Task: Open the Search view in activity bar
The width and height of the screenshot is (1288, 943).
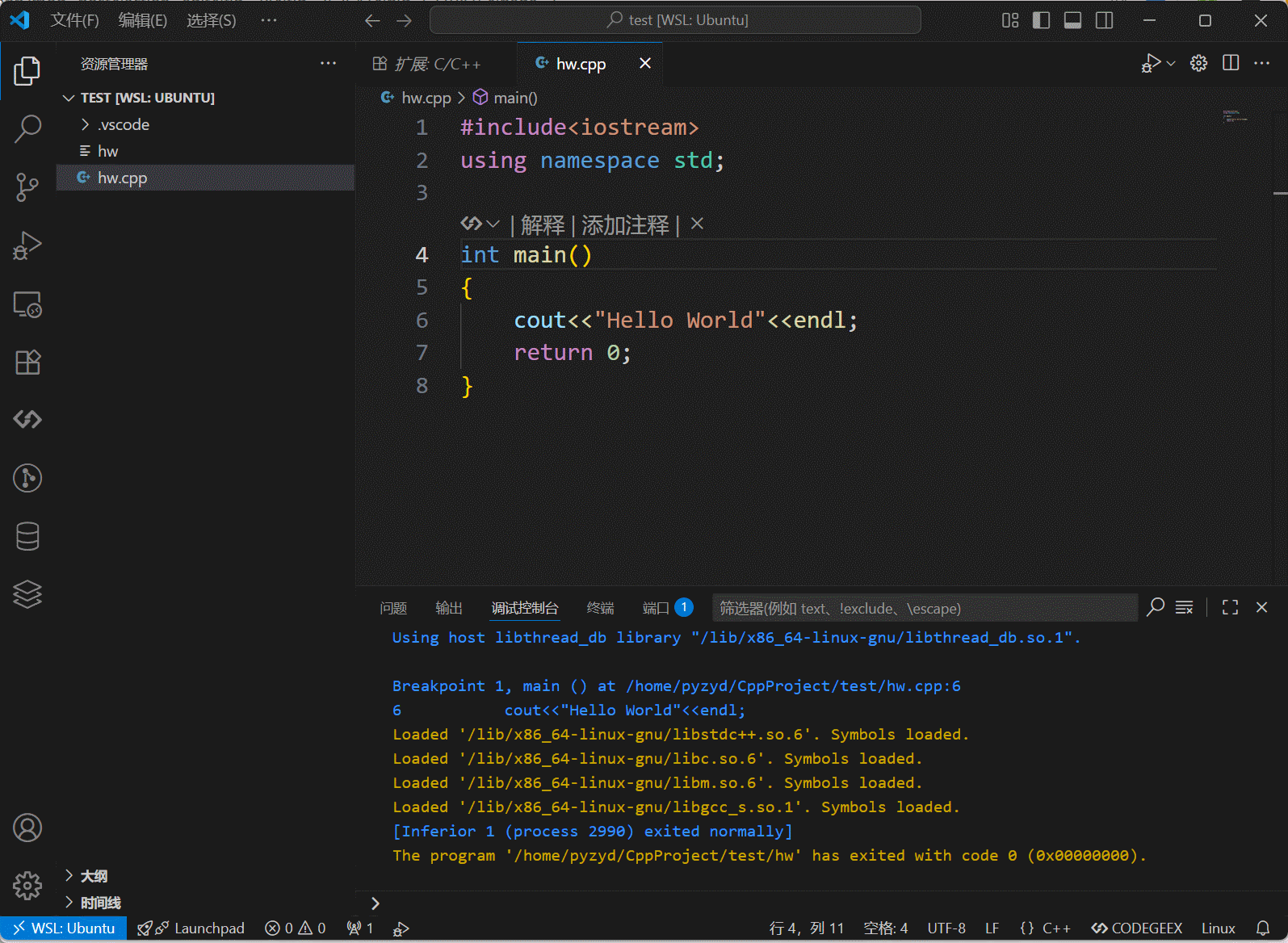Action: click(x=27, y=128)
